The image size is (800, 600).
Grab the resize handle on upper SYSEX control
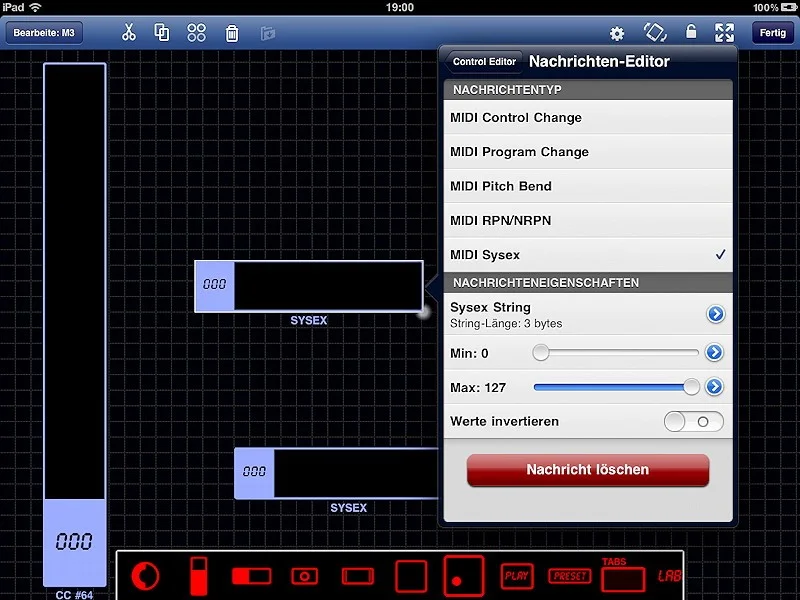(423, 312)
